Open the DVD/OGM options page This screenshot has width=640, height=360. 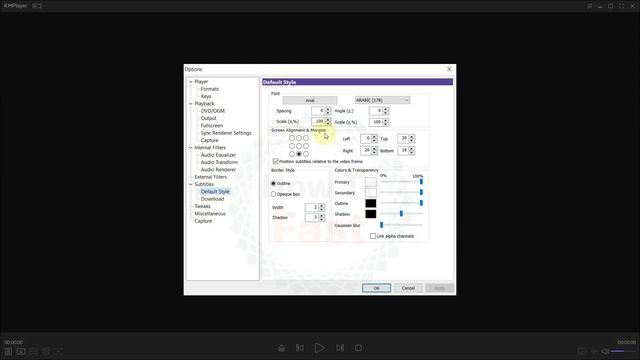pos(213,111)
